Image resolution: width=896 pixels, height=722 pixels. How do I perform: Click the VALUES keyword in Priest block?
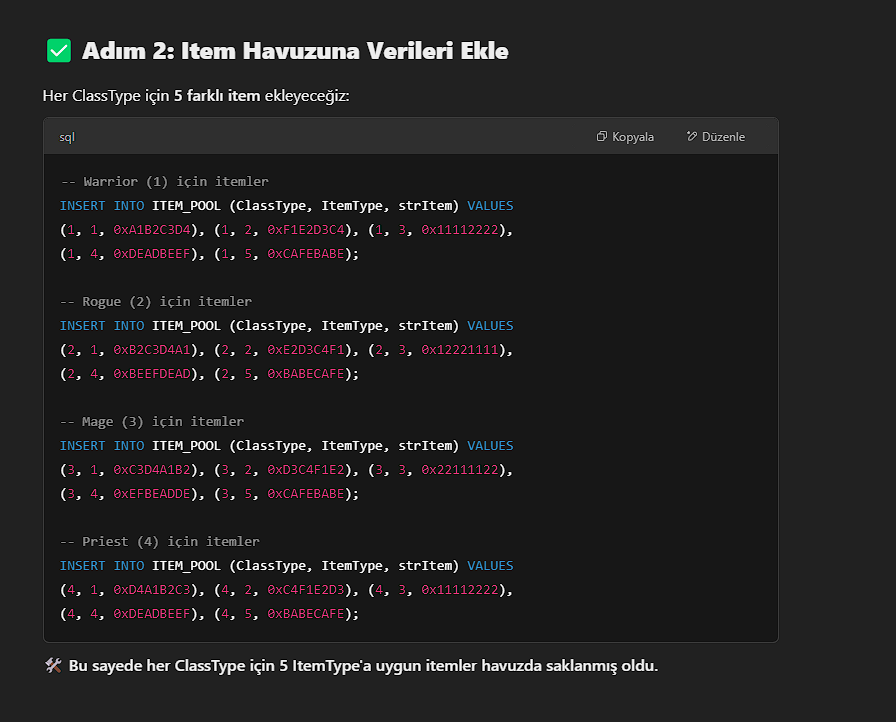[490, 565]
